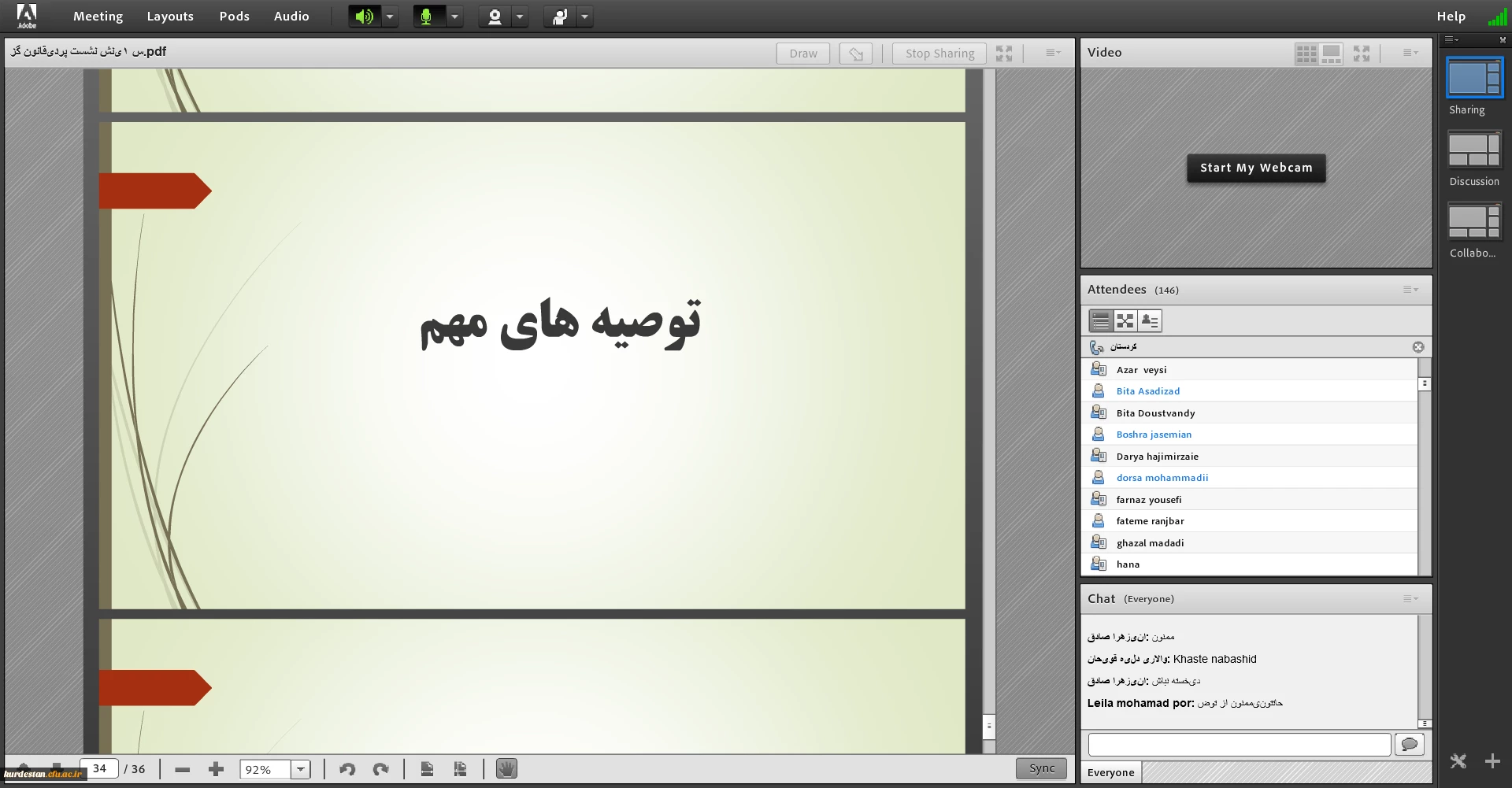This screenshot has height=788, width=1512.
Task: Click the chat message input field
Action: coord(1239,744)
